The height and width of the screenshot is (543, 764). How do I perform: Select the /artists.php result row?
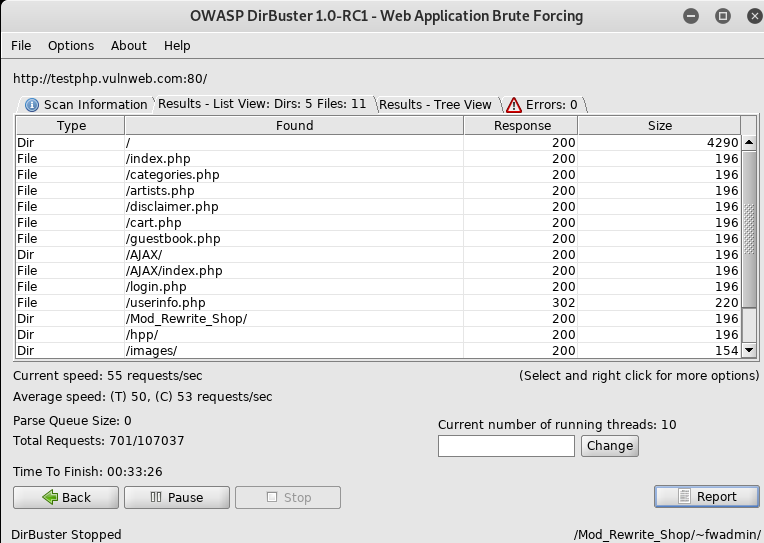(x=378, y=191)
